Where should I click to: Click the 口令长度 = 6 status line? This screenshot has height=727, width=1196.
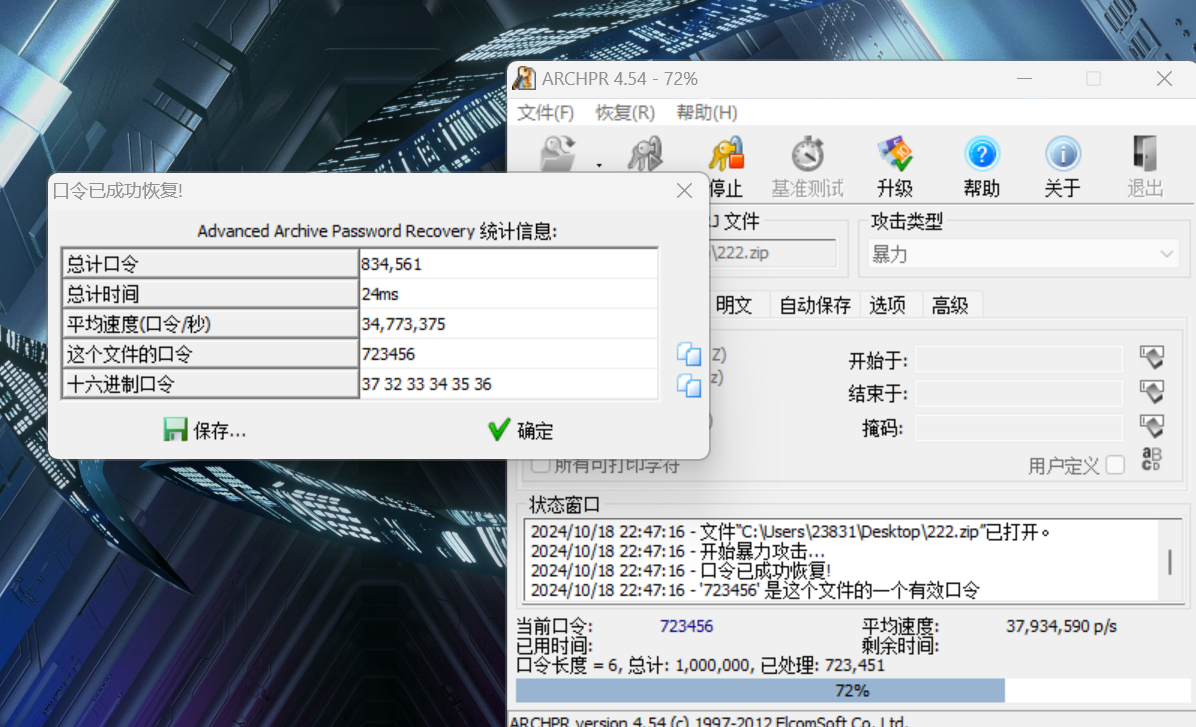(700, 665)
